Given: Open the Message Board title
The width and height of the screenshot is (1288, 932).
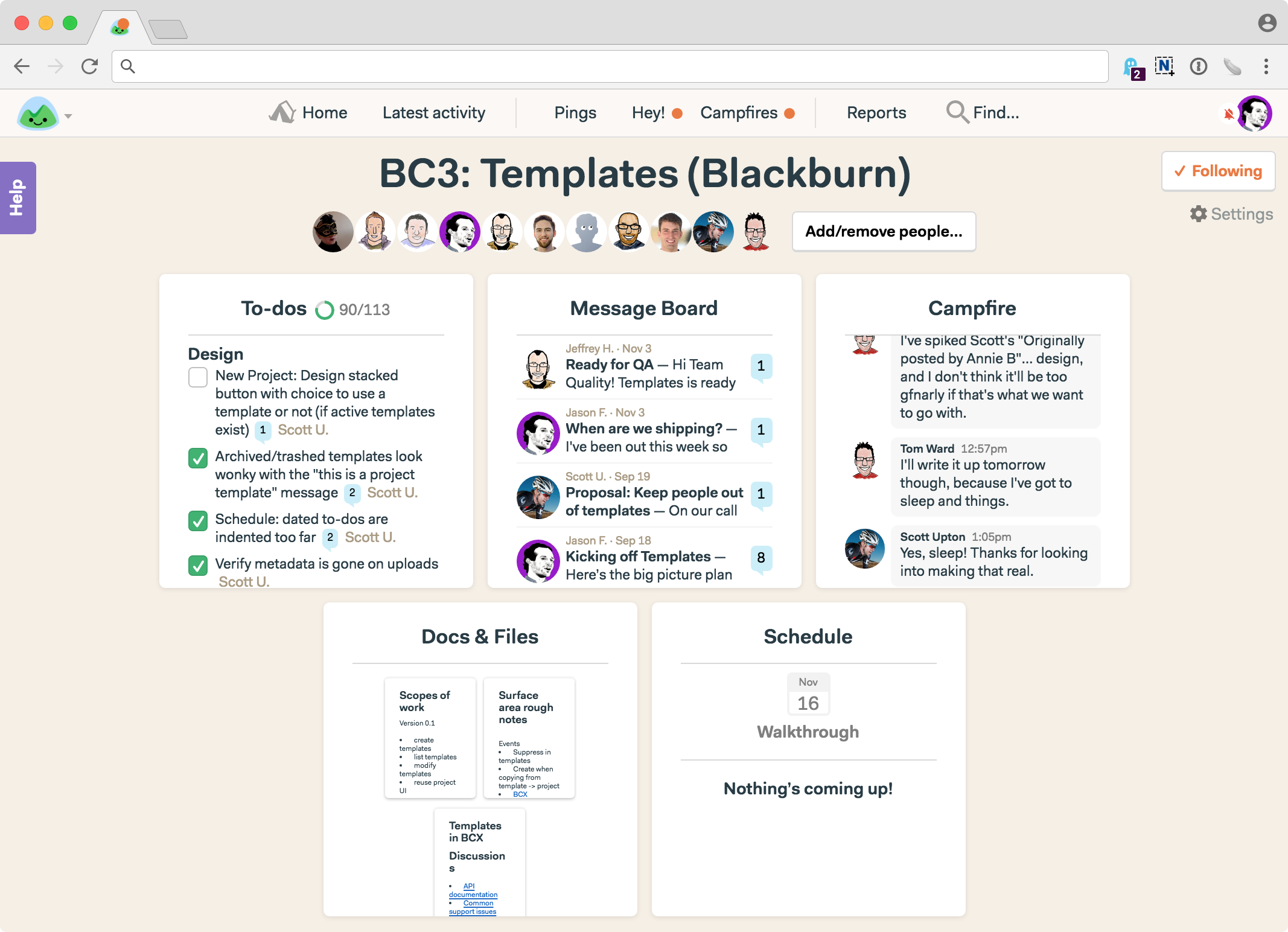Looking at the screenshot, I should coord(644,308).
